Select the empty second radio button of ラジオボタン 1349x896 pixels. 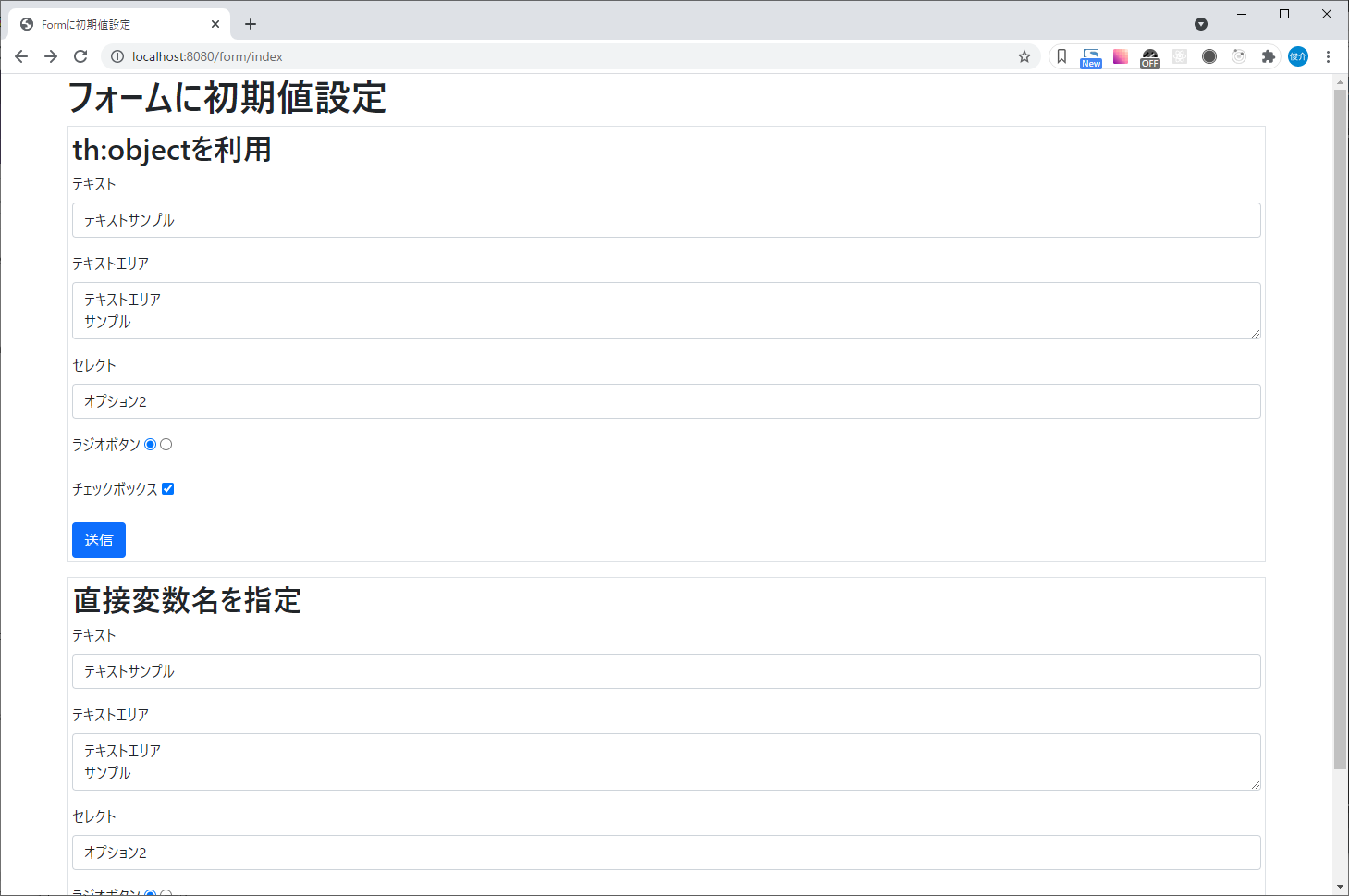tap(166, 444)
